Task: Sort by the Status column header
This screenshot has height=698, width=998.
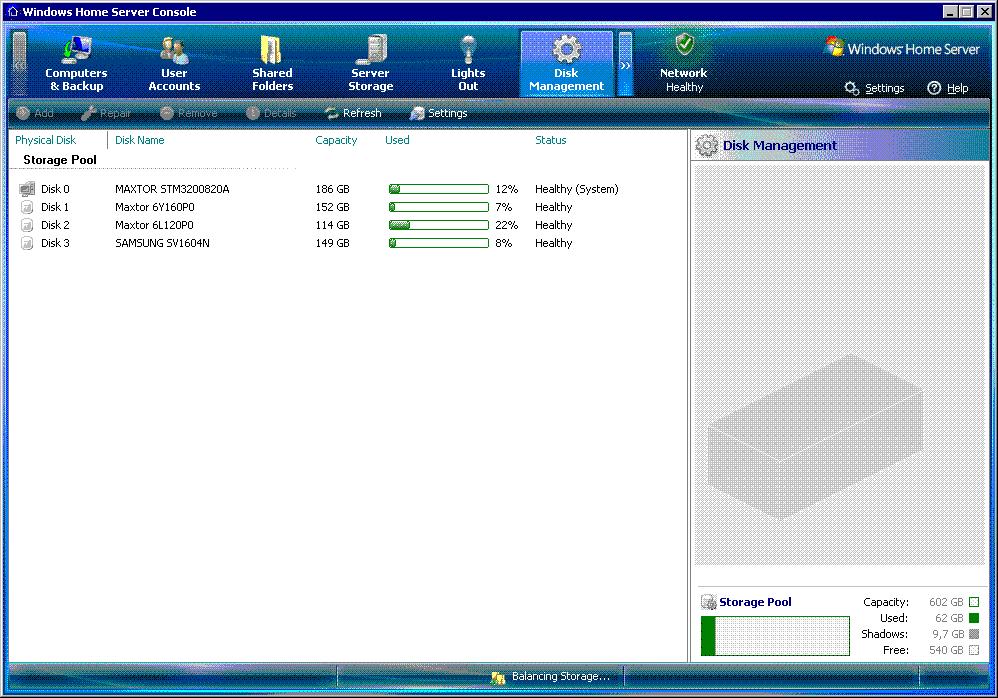Action: [551, 140]
